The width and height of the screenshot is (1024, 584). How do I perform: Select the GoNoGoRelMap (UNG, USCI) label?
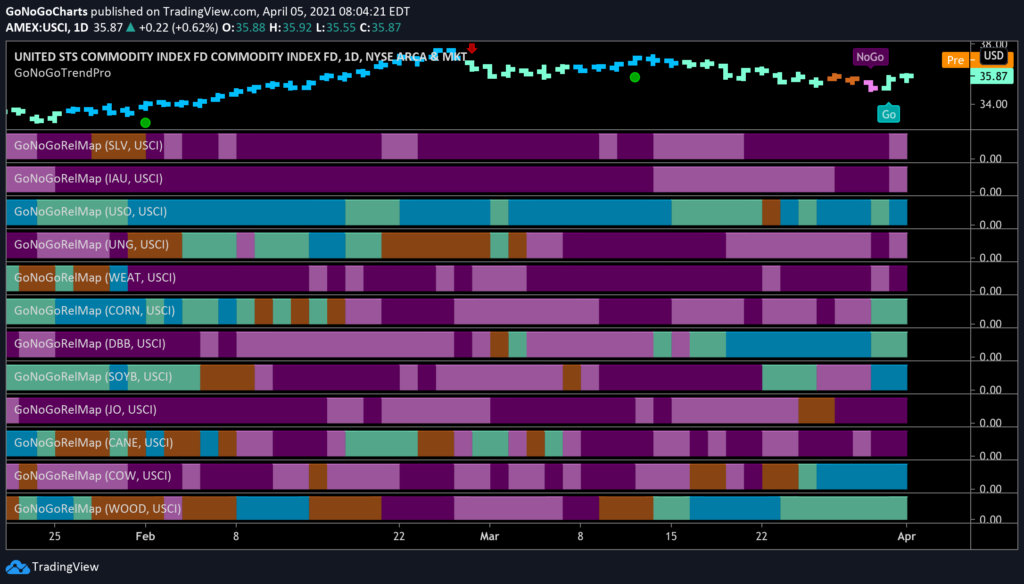pyautogui.click(x=91, y=244)
